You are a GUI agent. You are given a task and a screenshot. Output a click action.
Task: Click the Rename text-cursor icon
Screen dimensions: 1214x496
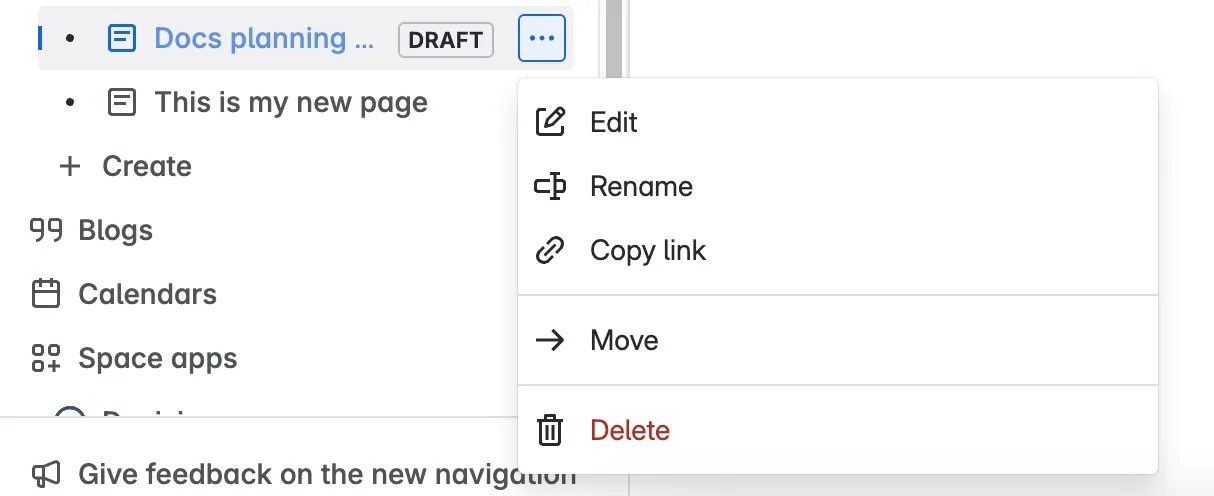551,186
